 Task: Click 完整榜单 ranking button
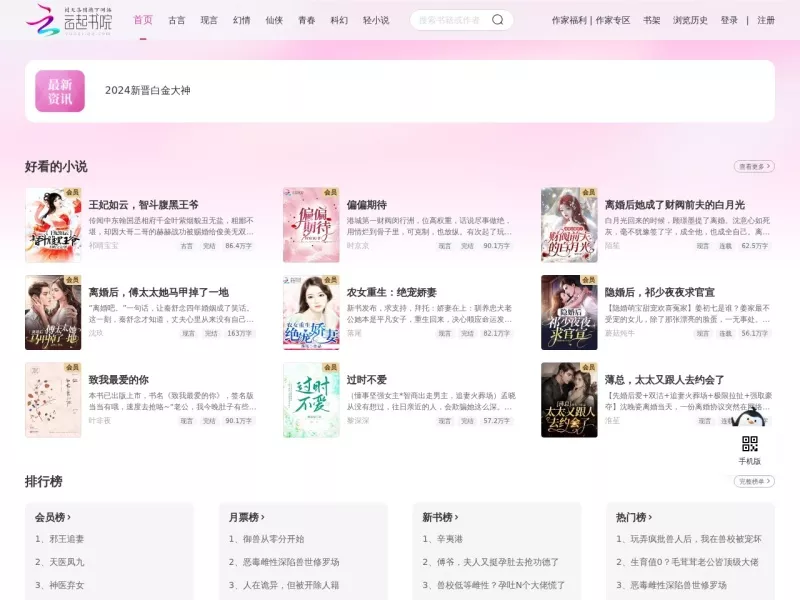pos(754,481)
